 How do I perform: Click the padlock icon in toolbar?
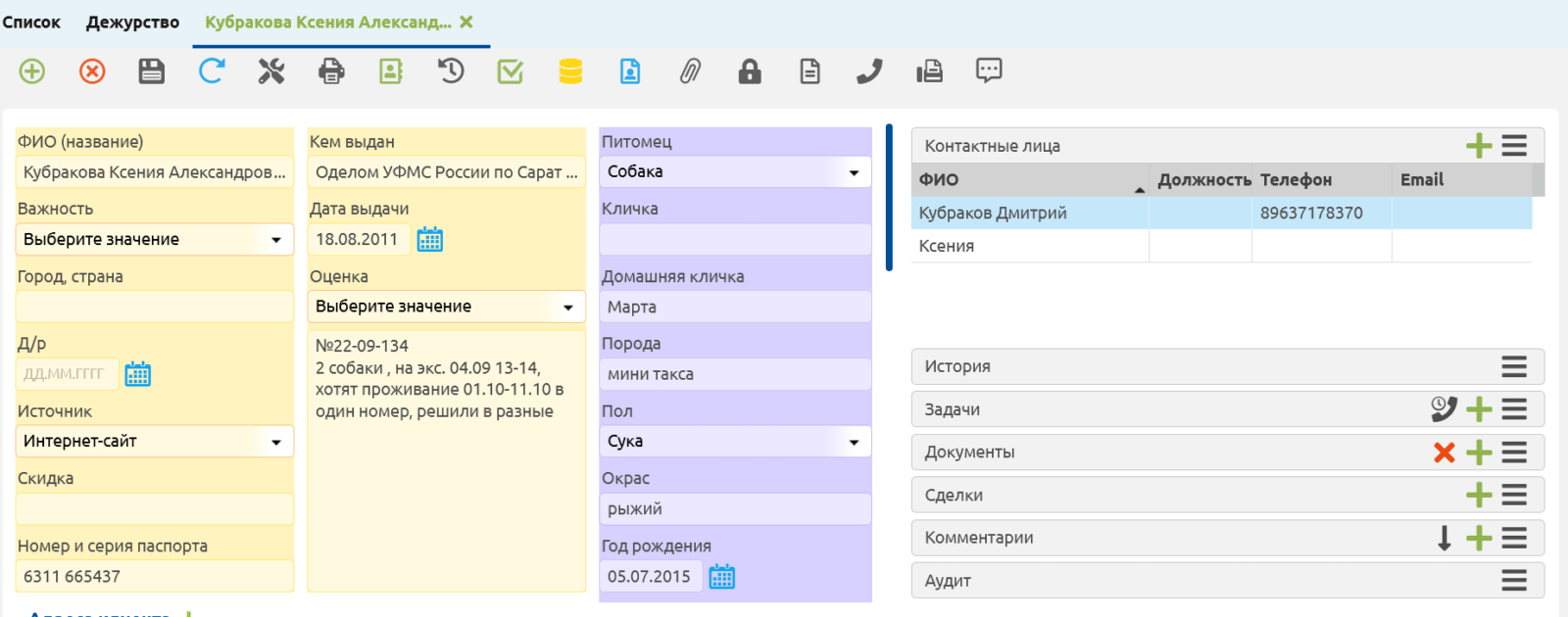[x=750, y=71]
